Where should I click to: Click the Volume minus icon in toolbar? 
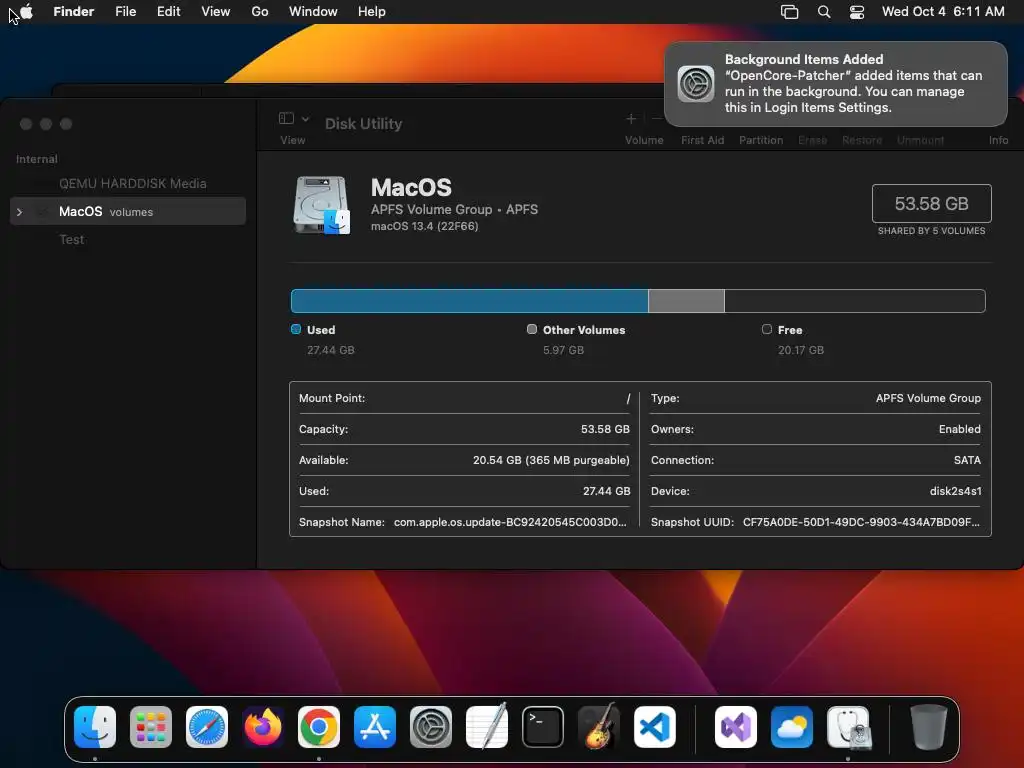[x=657, y=119]
